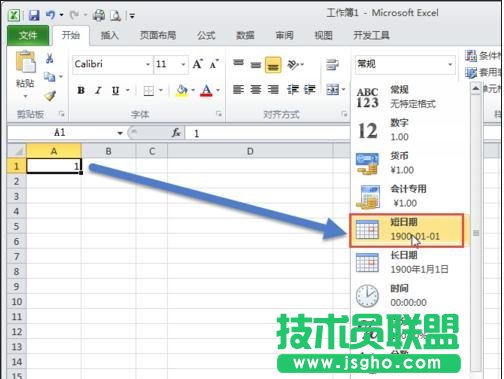Click the select all corner button

click(x=17, y=151)
